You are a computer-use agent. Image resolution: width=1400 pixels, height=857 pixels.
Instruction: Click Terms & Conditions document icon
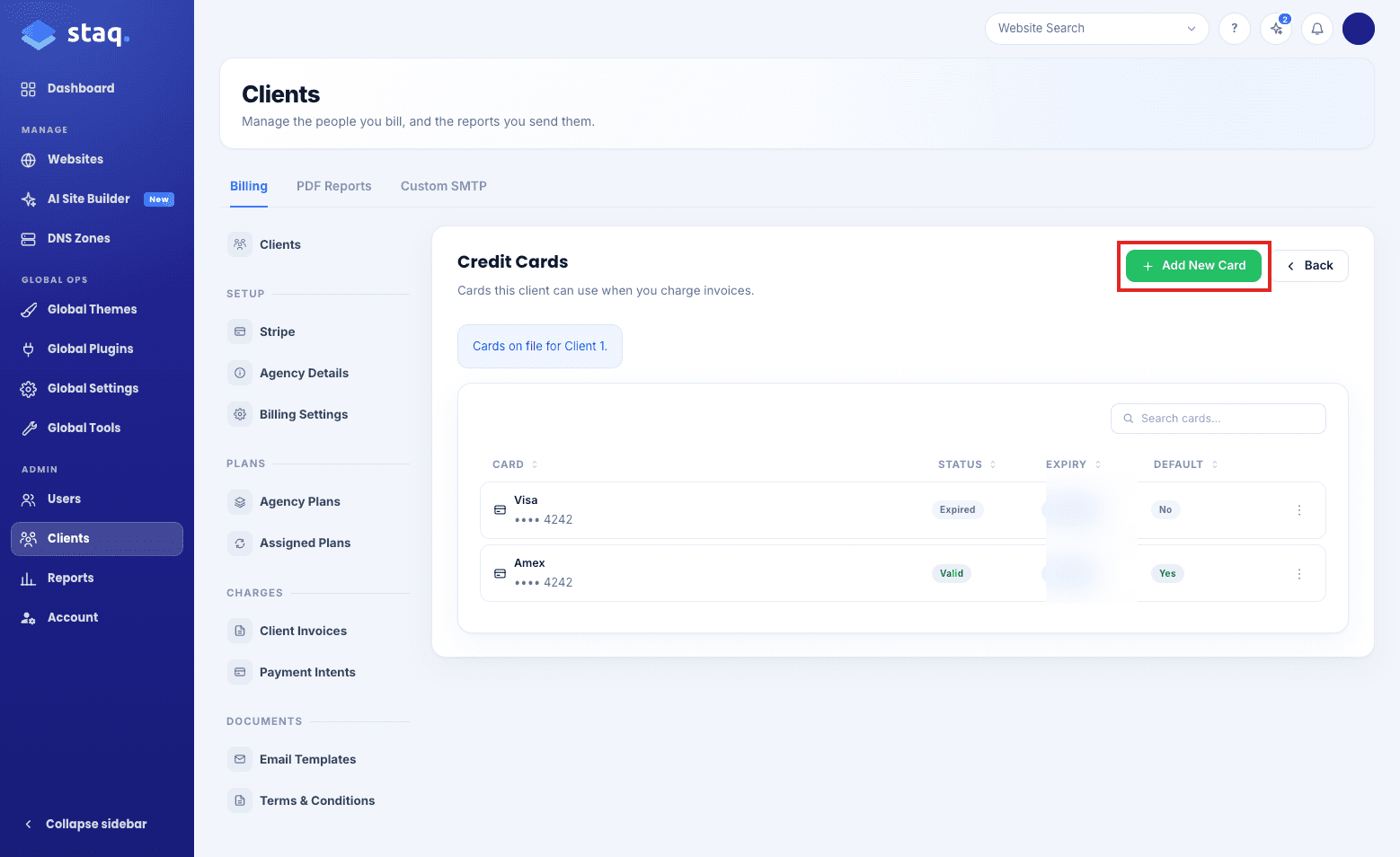[240, 800]
